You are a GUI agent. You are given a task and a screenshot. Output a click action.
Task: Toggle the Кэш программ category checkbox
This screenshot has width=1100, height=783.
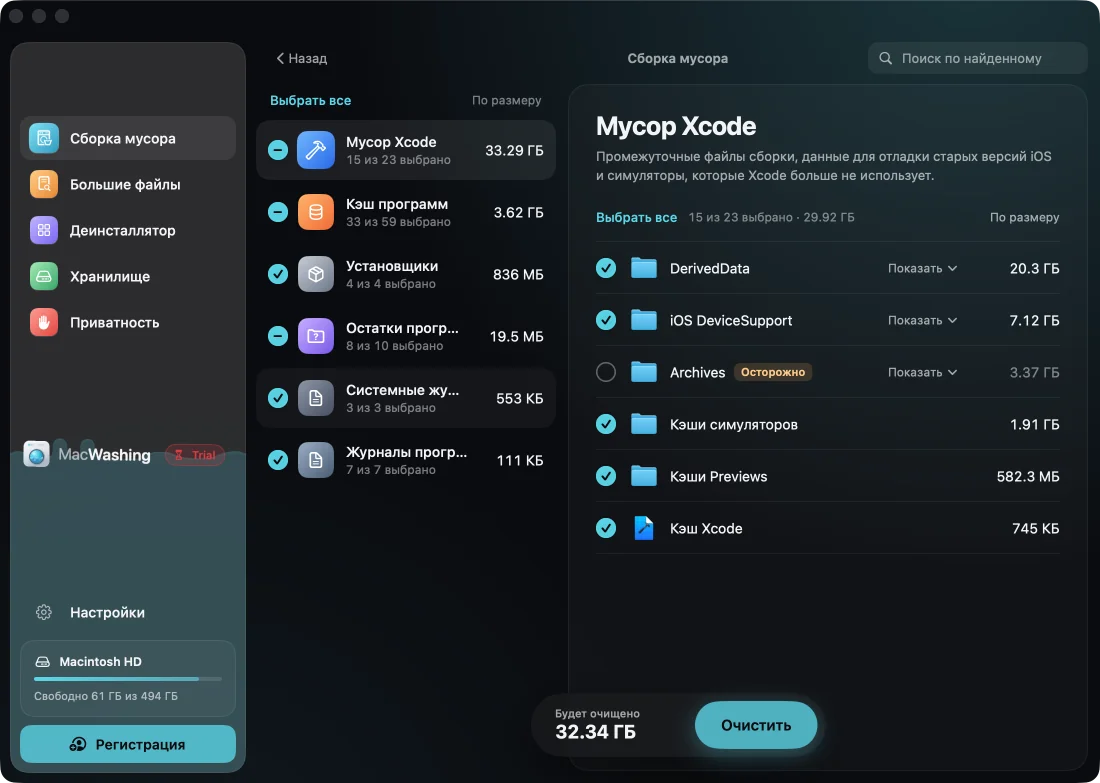[278, 212]
